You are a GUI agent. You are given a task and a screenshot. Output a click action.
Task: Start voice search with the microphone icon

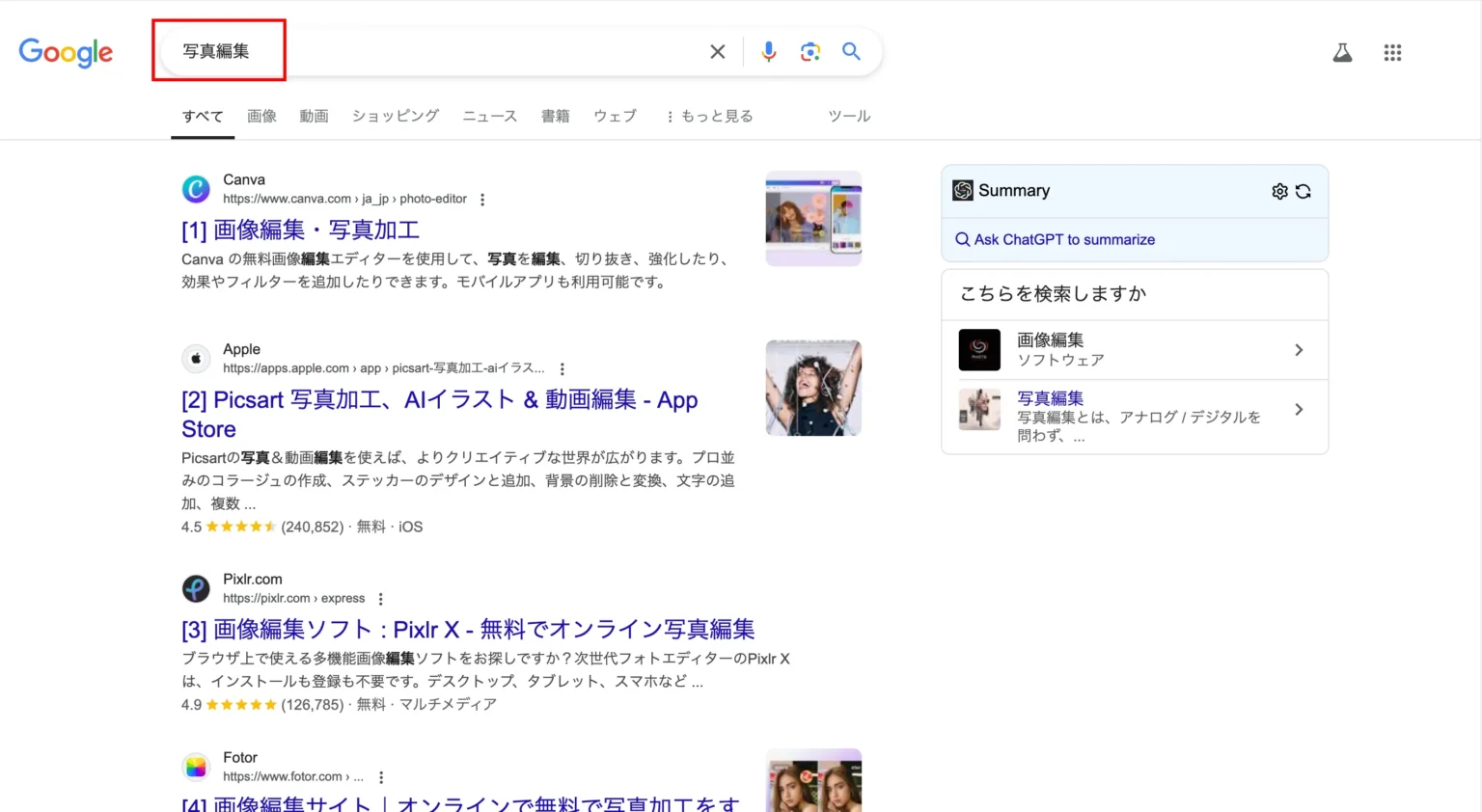768,52
